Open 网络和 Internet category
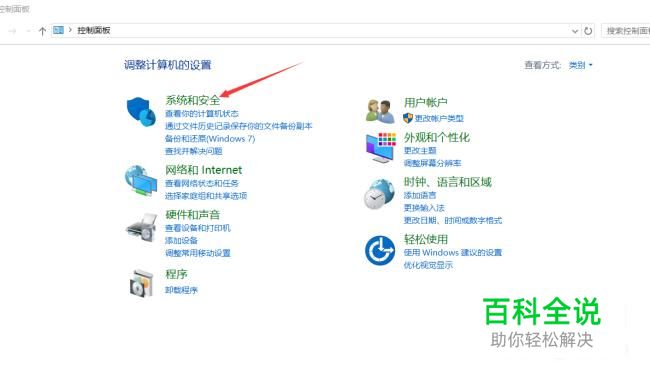650x383 pixels. click(204, 170)
